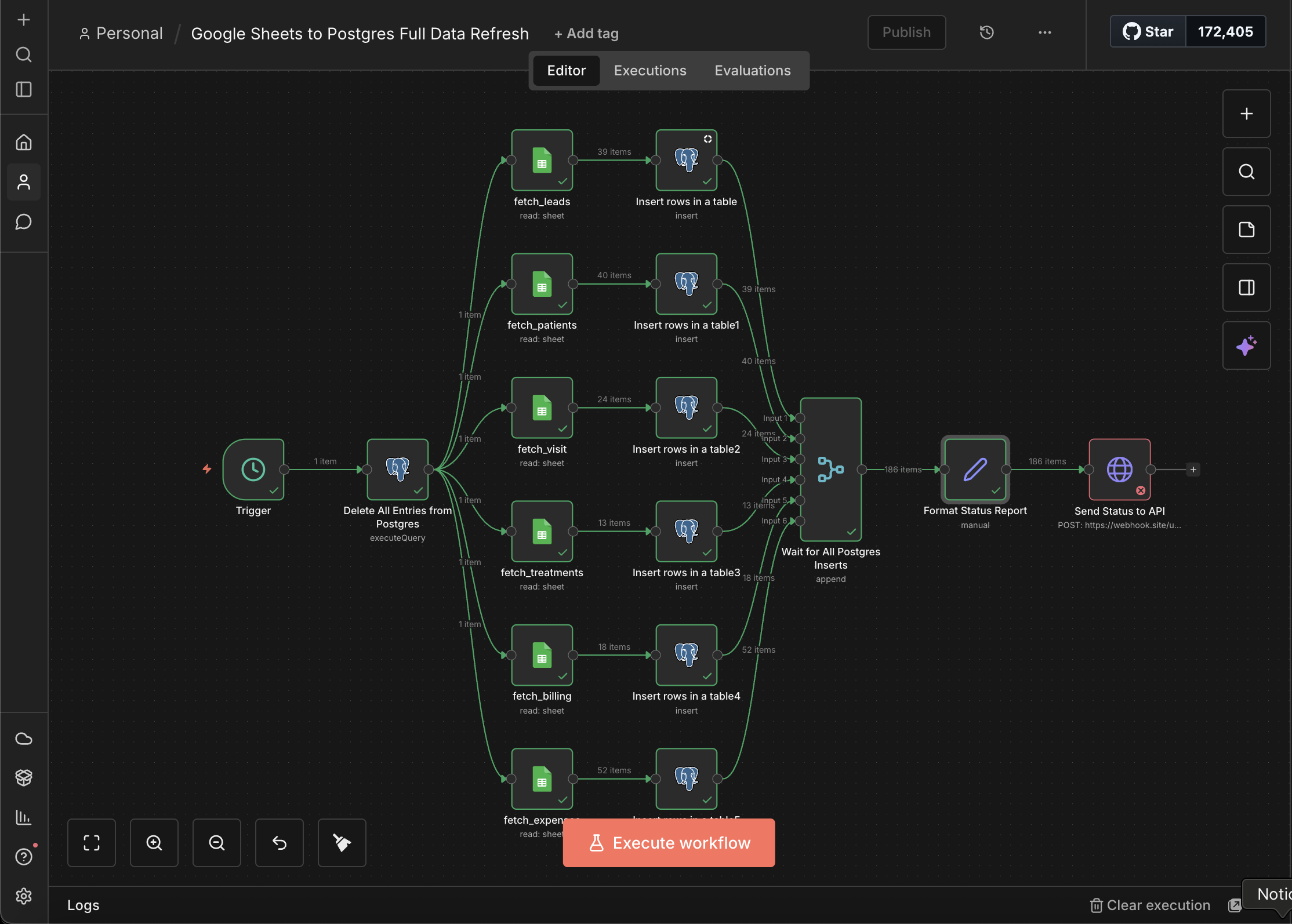This screenshot has height=924, width=1292.
Task: Open the more options ellipsis menu
Action: coord(1044,32)
